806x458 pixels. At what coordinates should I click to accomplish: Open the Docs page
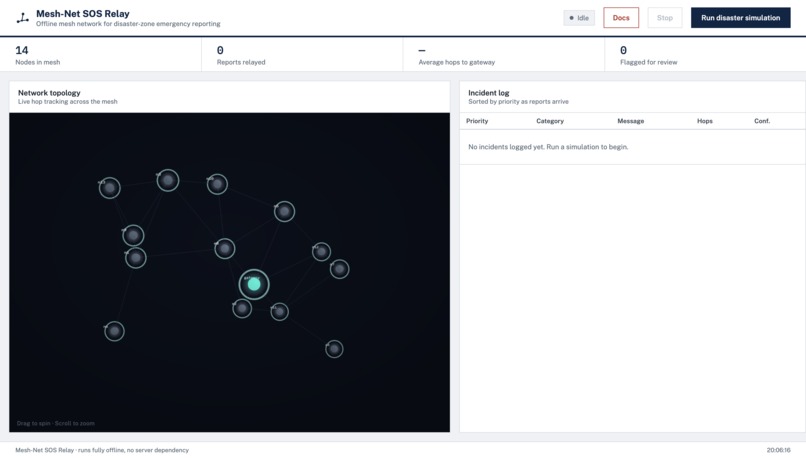[621, 17]
